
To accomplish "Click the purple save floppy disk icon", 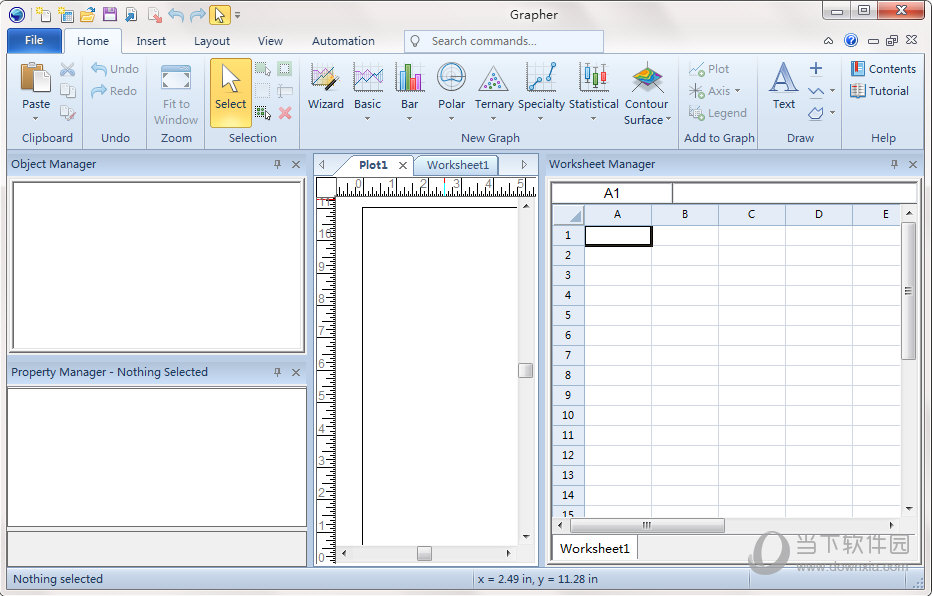I will 109,14.
